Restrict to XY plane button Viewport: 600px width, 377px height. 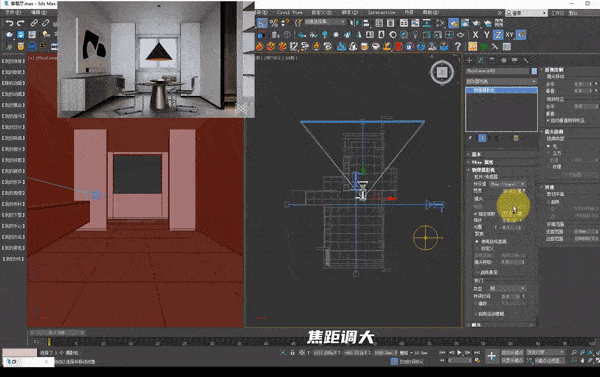[509, 35]
